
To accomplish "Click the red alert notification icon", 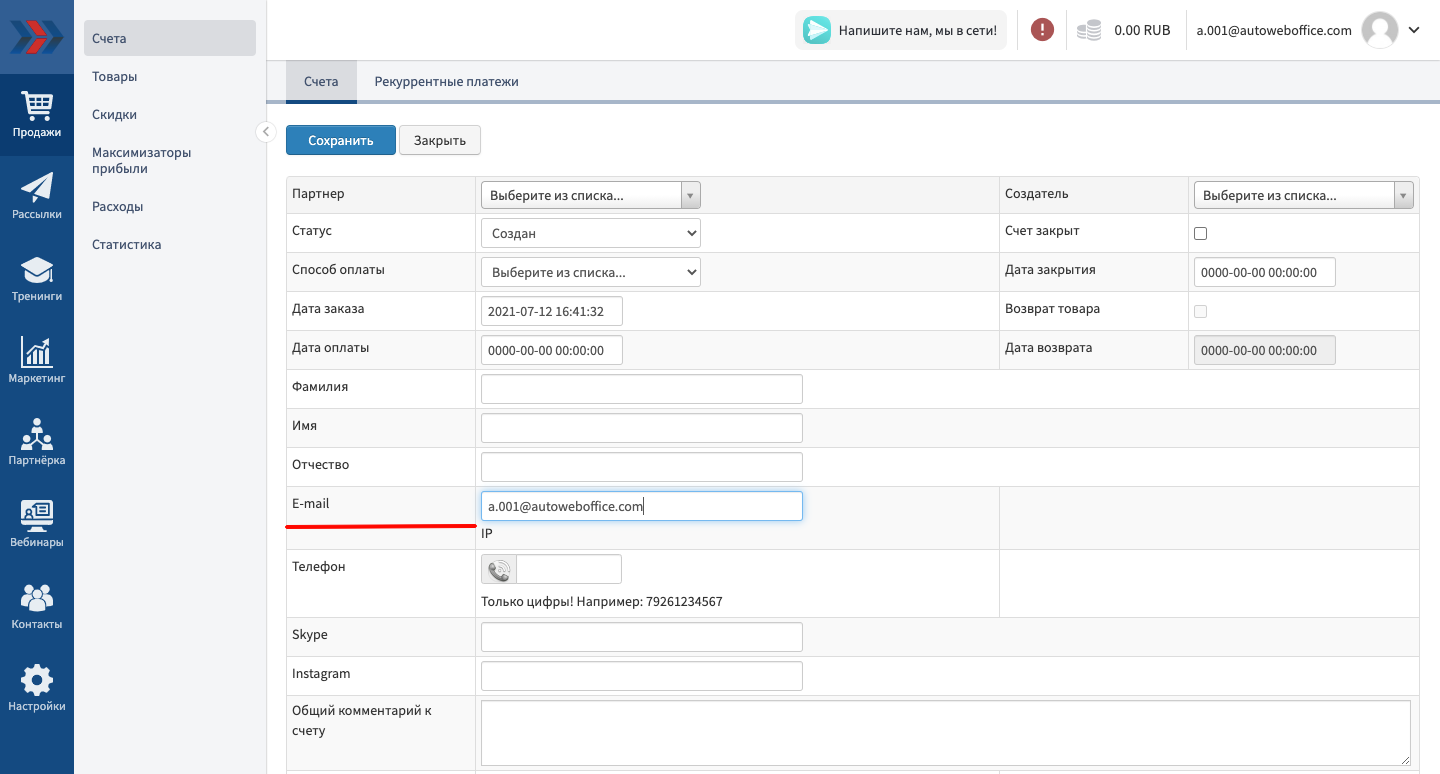I will tap(1042, 30).
